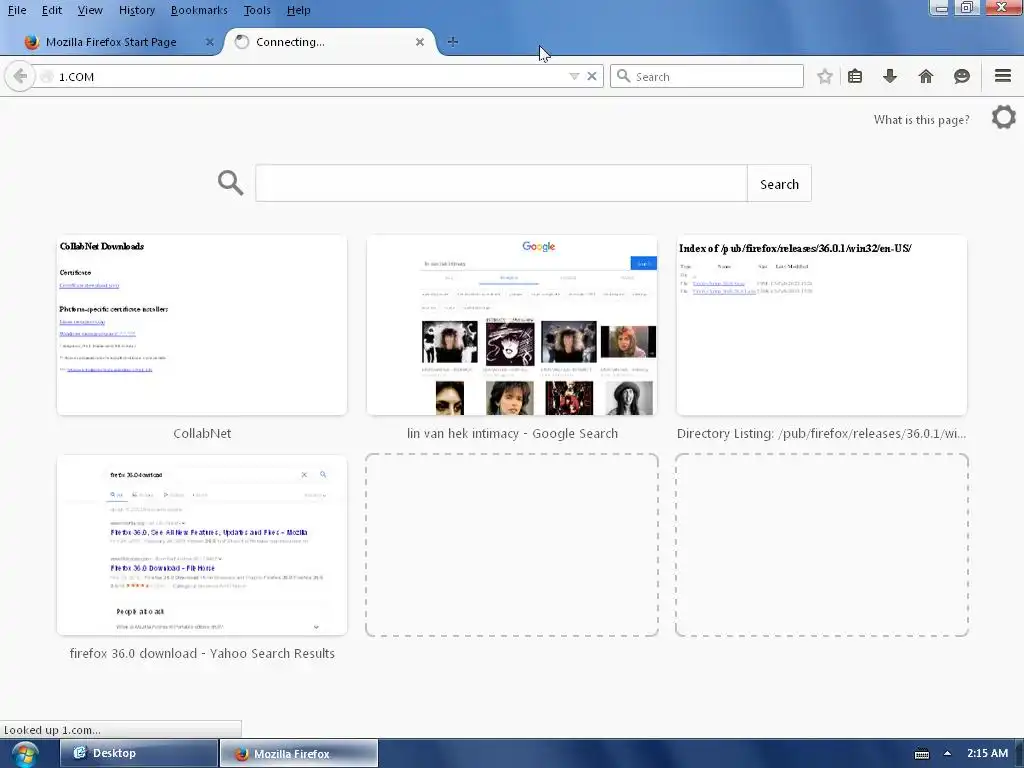
Task: Select Mozilla Firefox taskbar button
Action: (x=298, y=753)
